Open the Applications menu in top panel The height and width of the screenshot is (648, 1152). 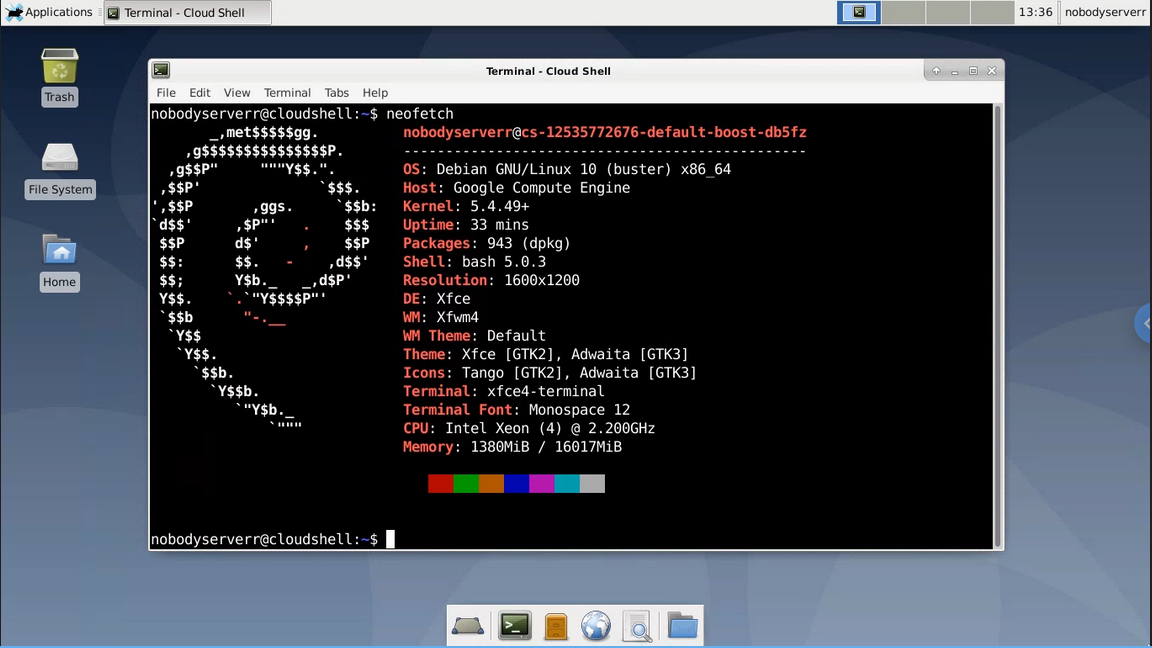[49, 12]
